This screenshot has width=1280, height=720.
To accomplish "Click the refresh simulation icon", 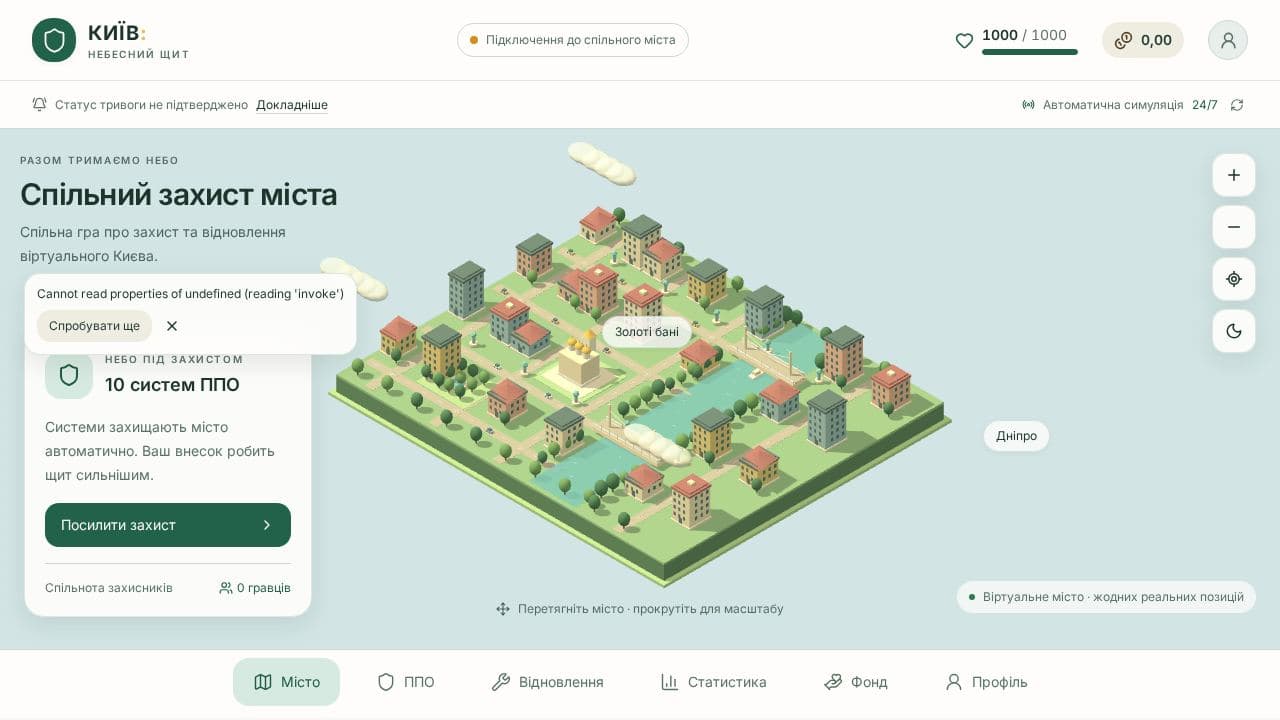I will [x=1237, y=105].
